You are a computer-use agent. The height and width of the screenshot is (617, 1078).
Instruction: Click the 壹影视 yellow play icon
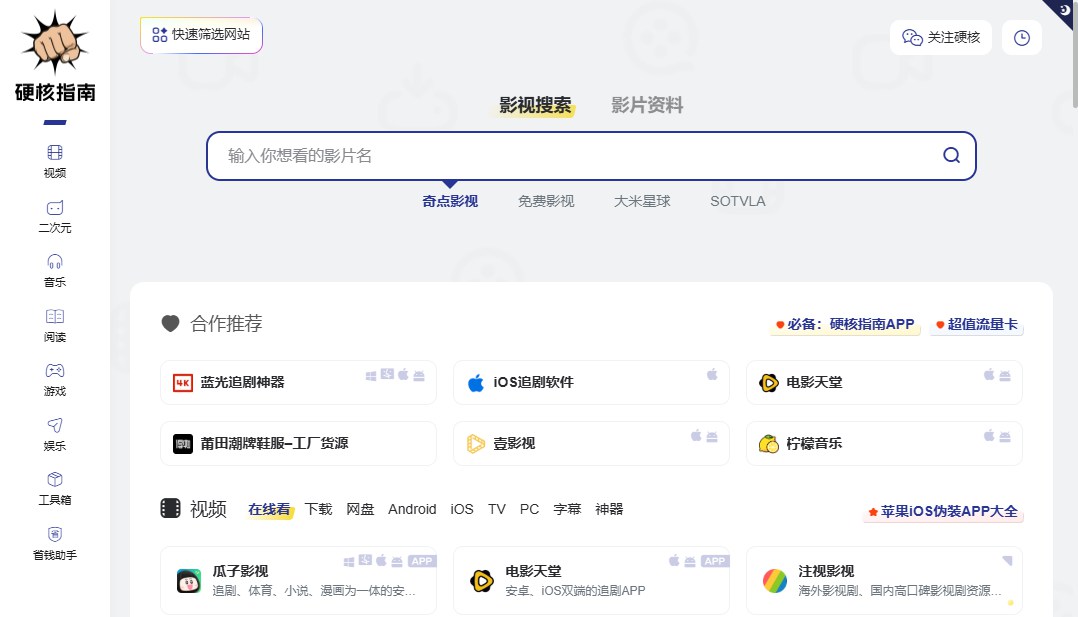click(x=476, y=444)
